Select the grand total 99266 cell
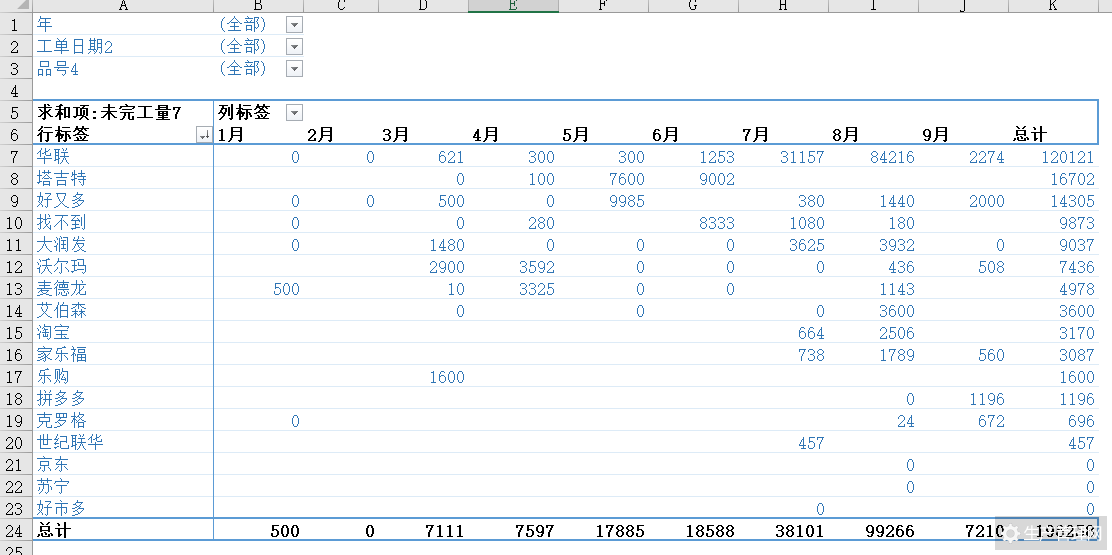Screen dimensions: 1112x555 tap(892, 529)
